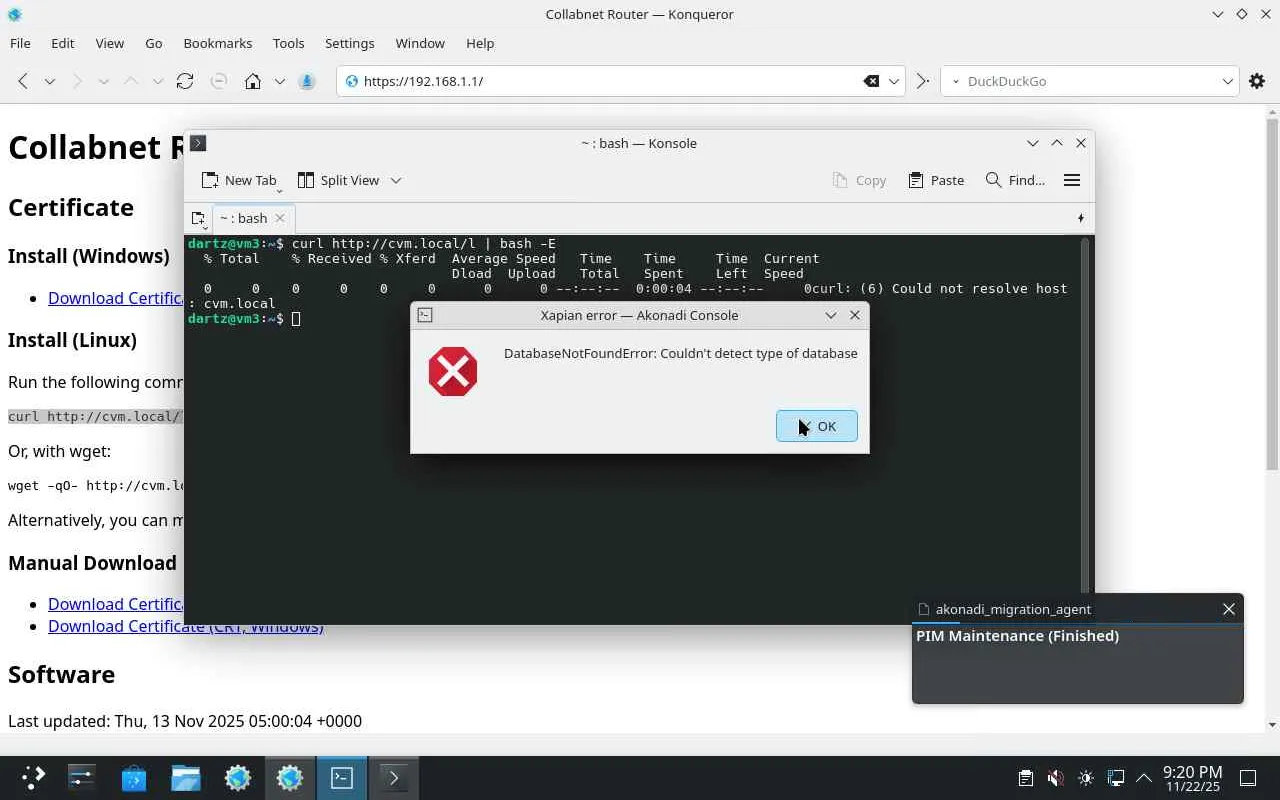Screen dimensions: 1280x800
Task: Open the Go menu
Action: click(x=153, y=43)
